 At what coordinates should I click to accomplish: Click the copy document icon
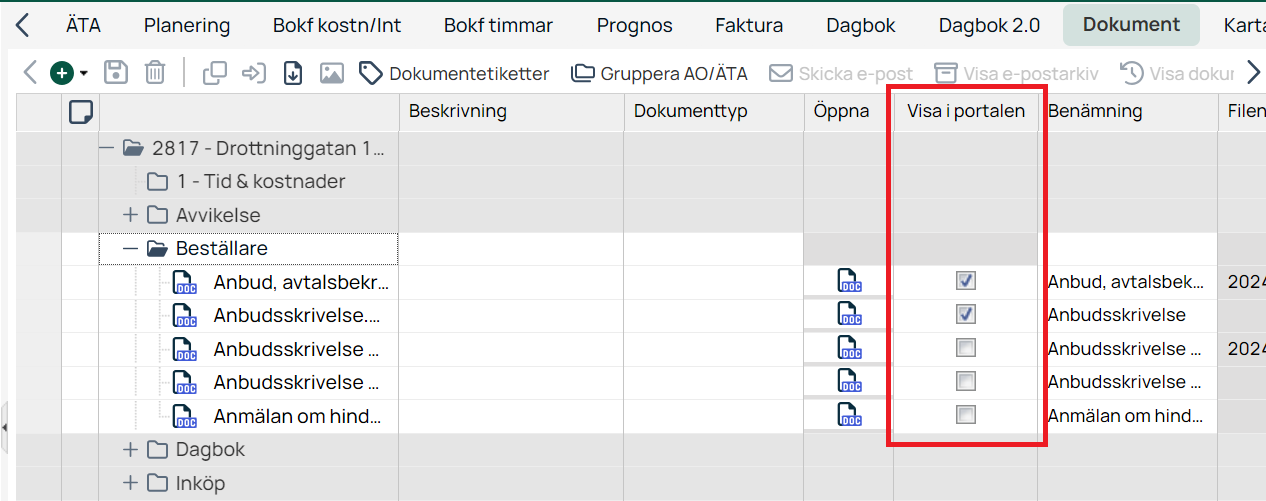point(214,73)
